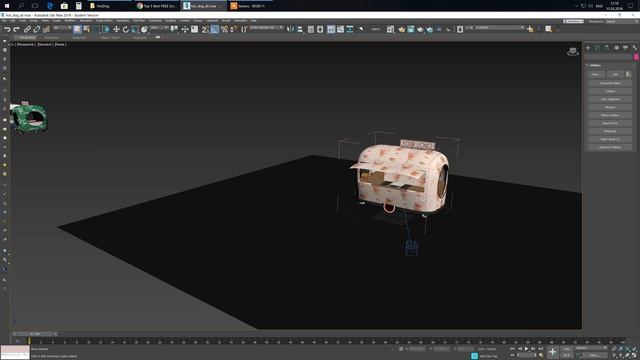The image size is (640, 360).
Task: Click the Undo arrow in main toolbar
Action: [7, 29]
